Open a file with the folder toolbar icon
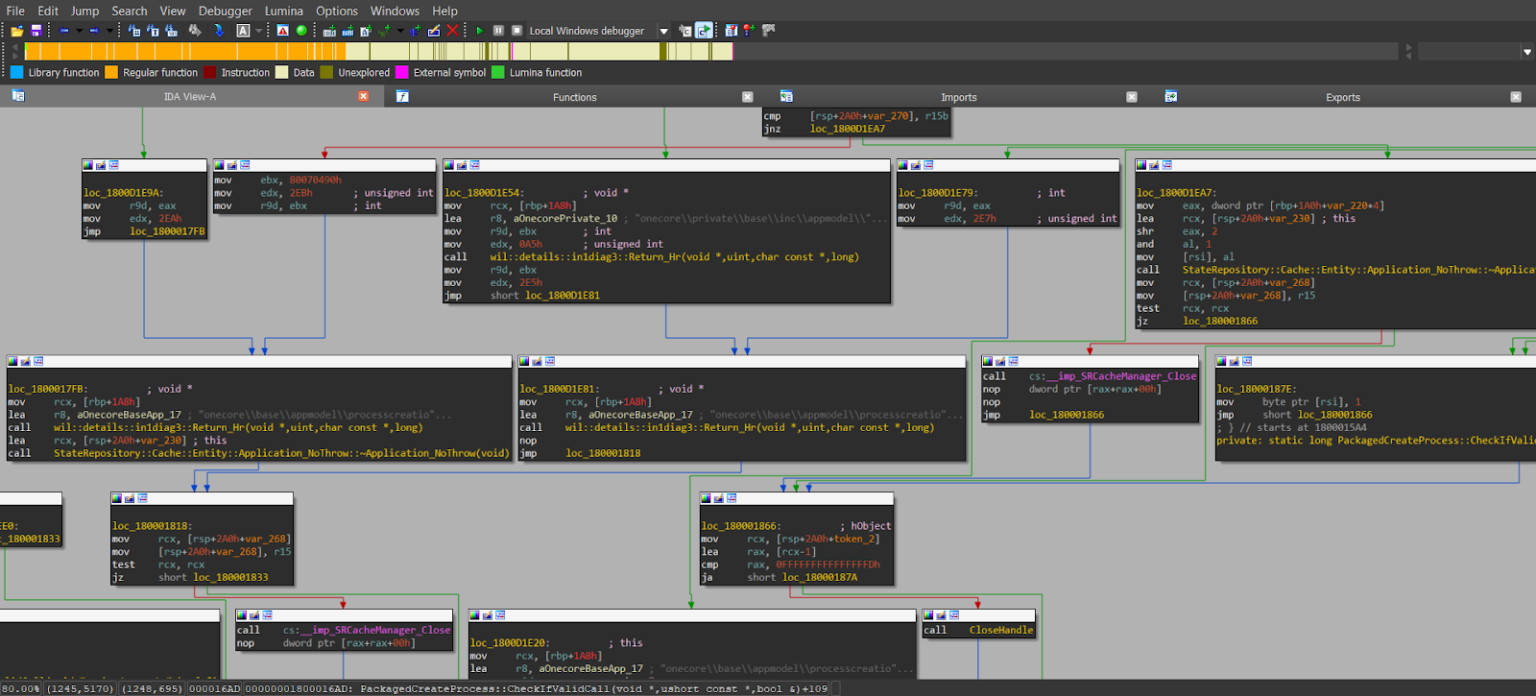 click(17, 31)
